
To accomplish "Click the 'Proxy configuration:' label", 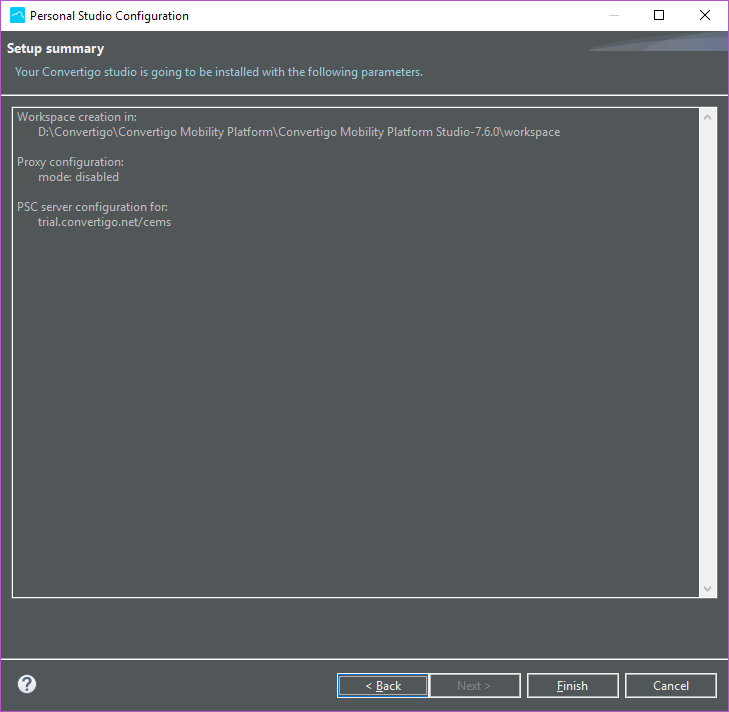I will [70, 162].
